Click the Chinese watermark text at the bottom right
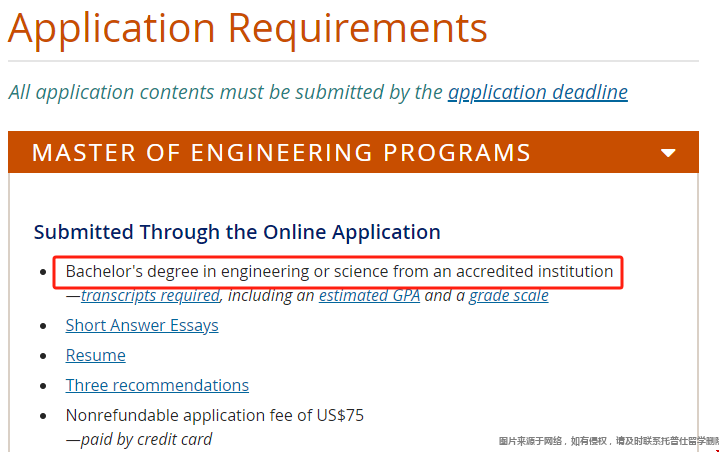719x452 pixels. (x=607, y=441)
